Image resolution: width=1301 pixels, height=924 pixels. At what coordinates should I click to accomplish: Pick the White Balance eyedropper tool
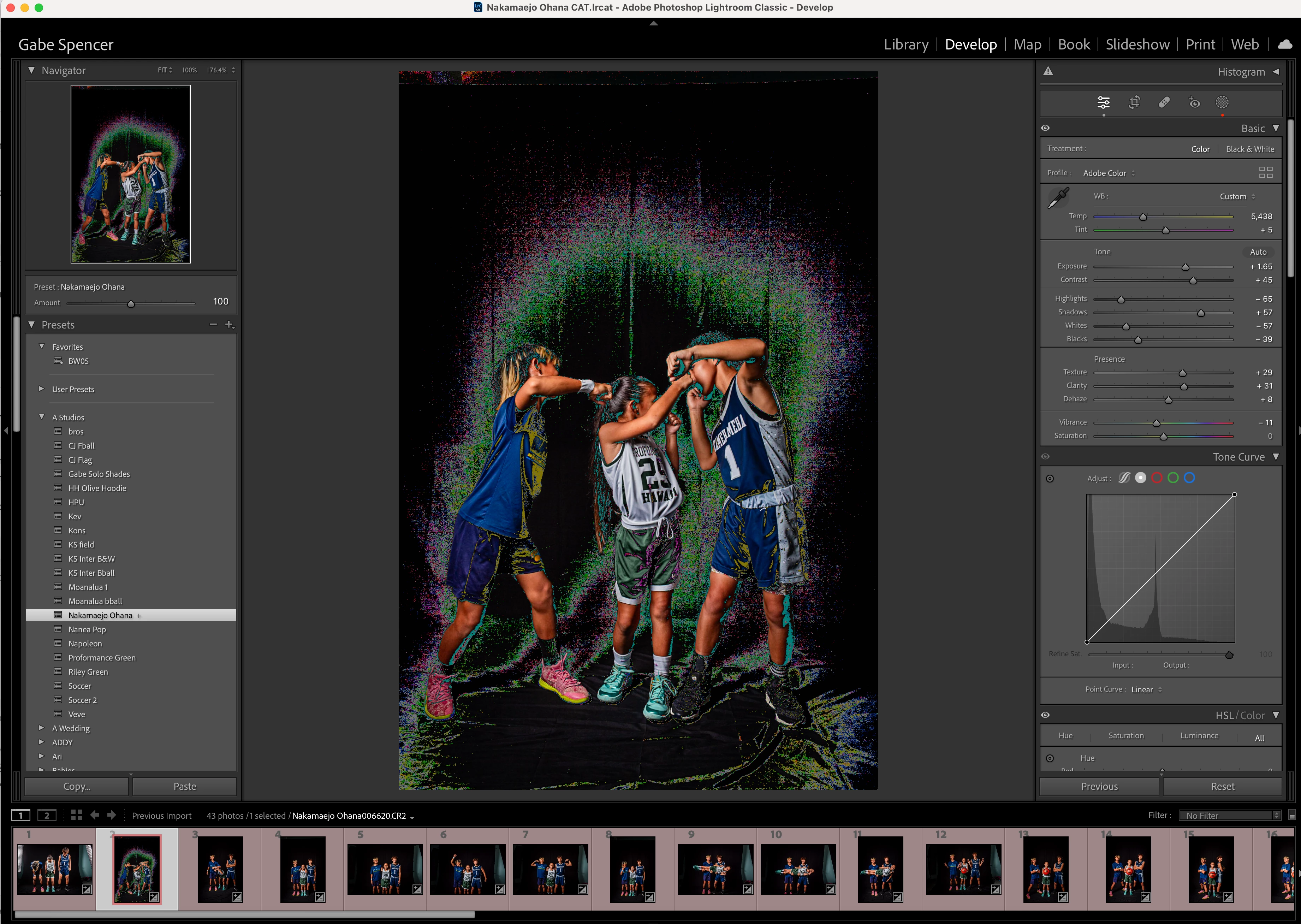point(1058,198)
